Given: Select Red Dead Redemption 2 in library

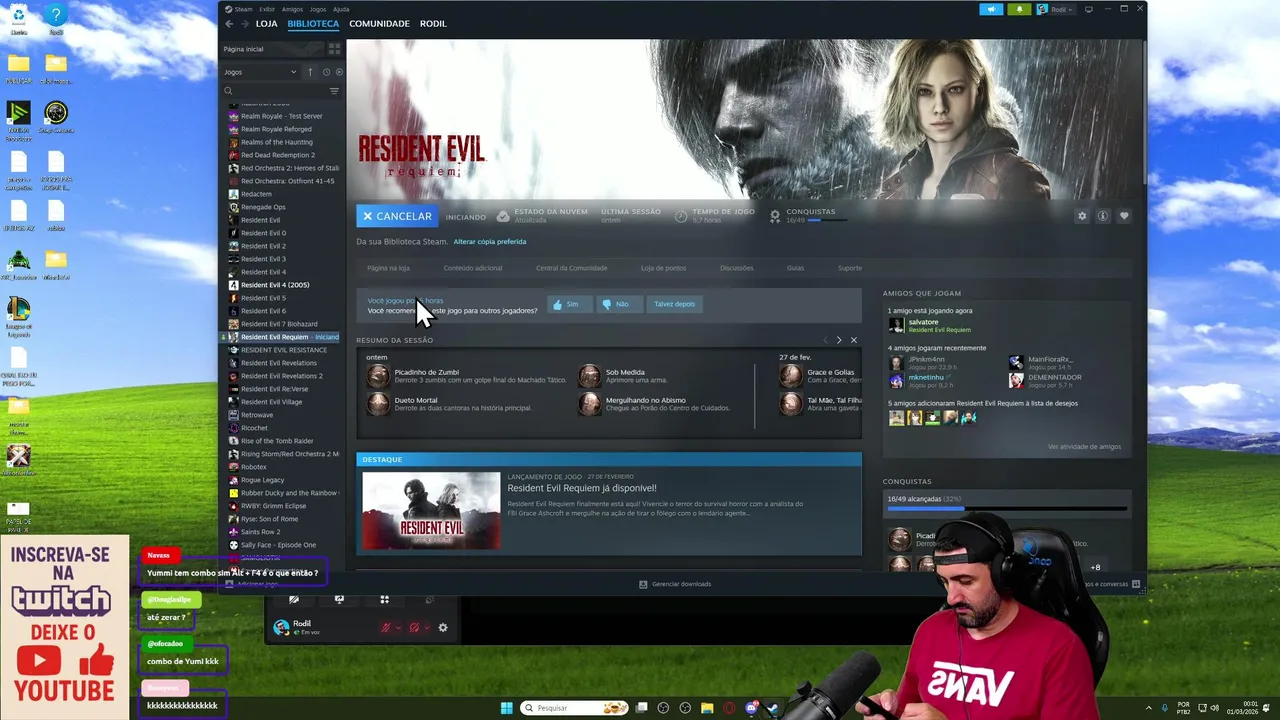Looking at the screenshot, I should (x=277, y=155).
